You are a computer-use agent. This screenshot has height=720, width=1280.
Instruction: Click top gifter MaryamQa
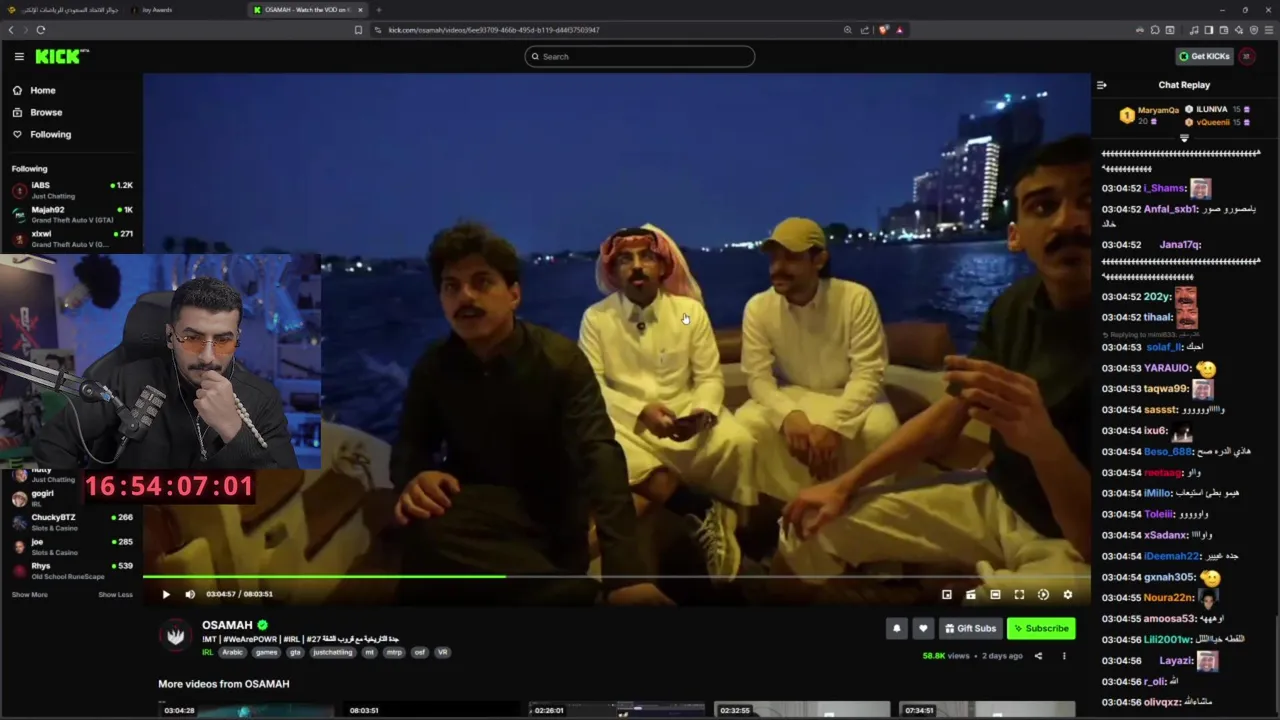(1158, 110)
